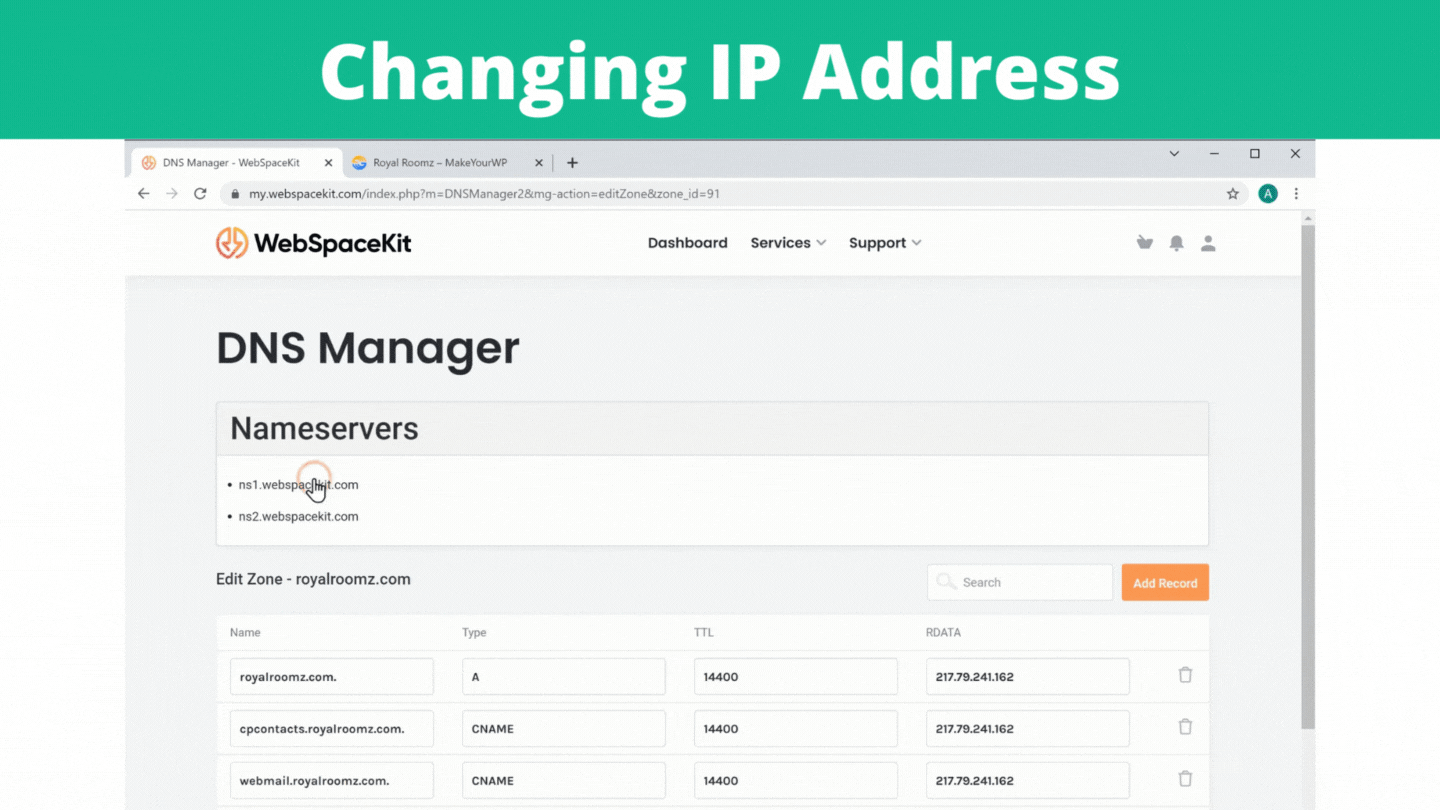
Task: Delete the webmail.royalroomz.com. record
Action: click(x=1185, y=780)
